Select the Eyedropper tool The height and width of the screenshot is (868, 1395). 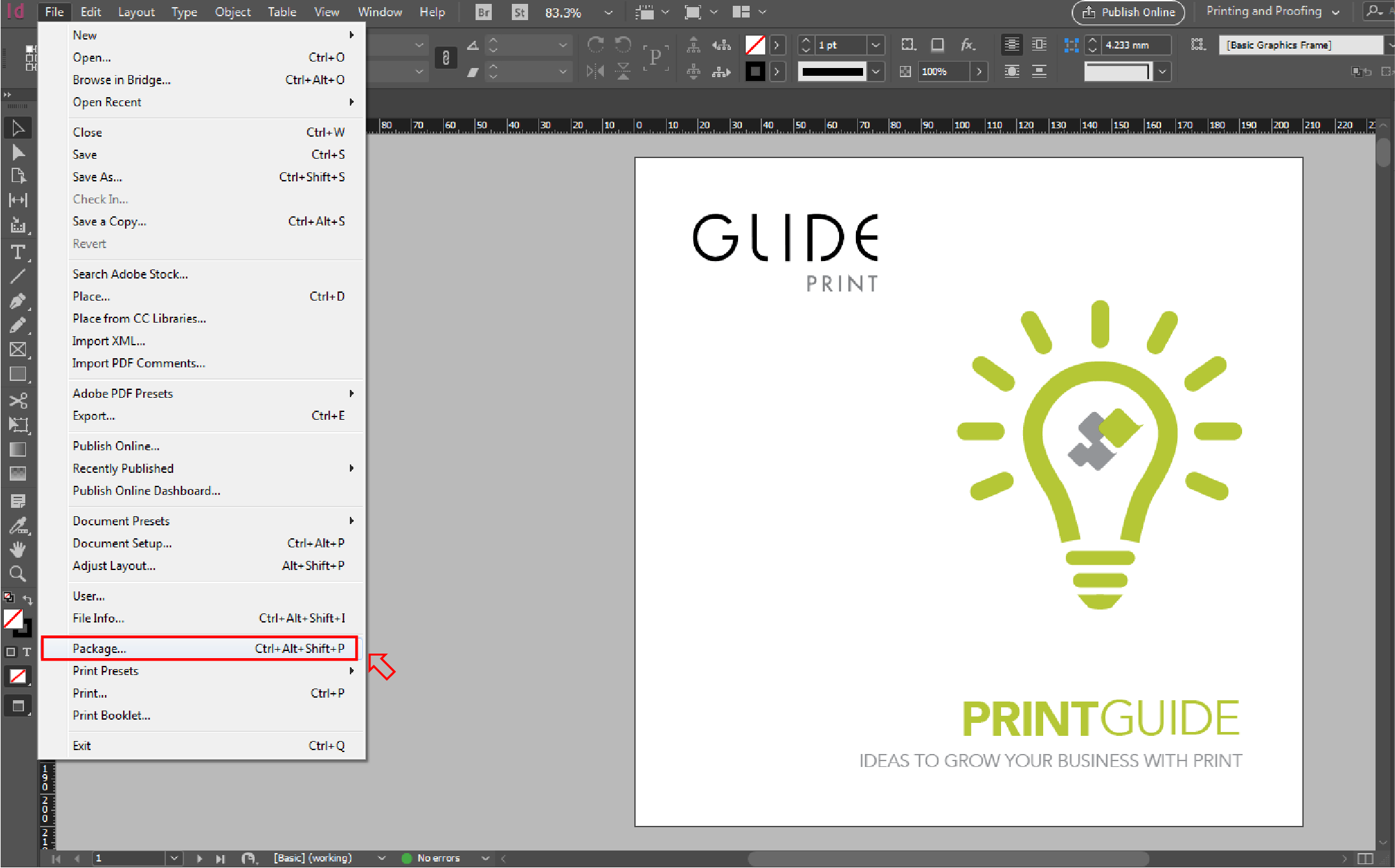tap(18, 525)
